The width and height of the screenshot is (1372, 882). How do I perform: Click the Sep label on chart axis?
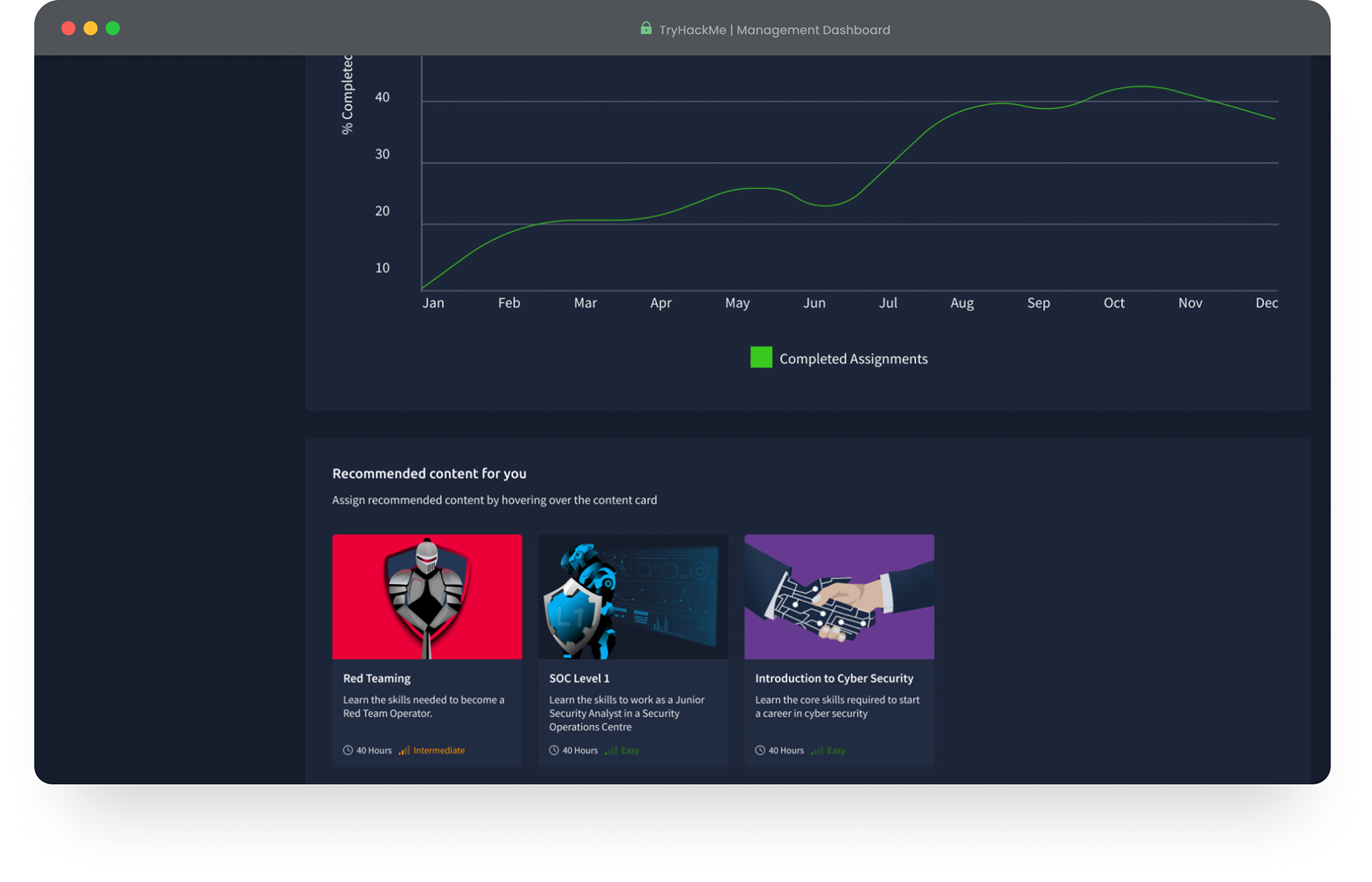pyautogui.click(x=1038, y=303)
